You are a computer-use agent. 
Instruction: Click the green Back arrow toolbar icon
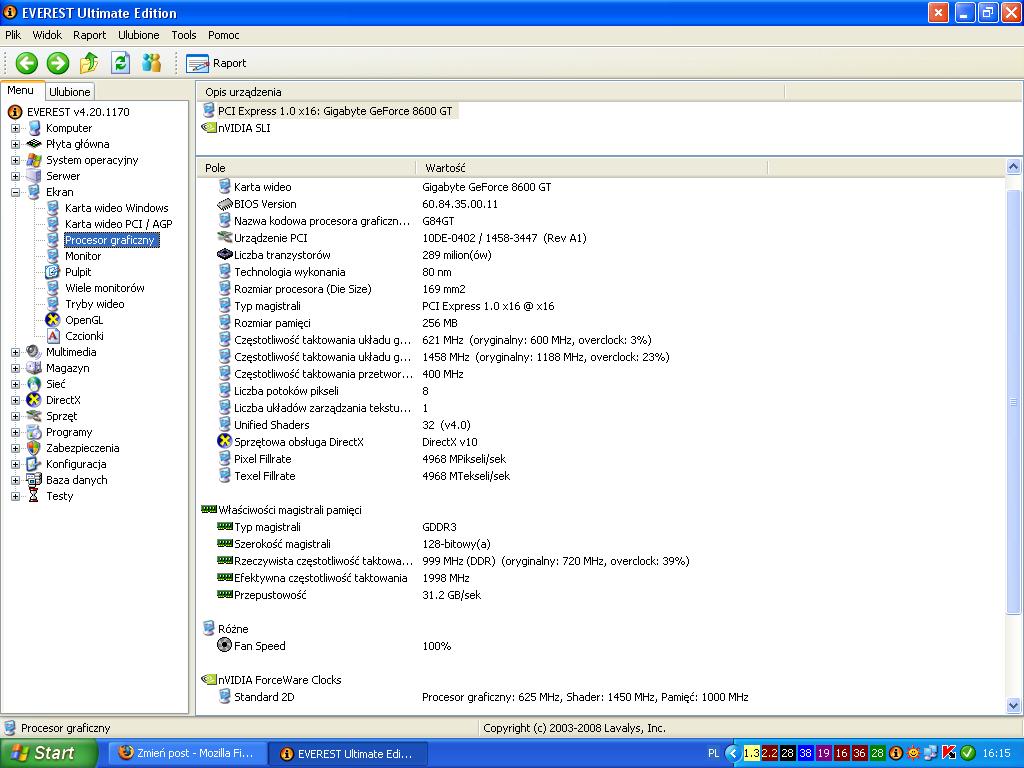coord(27,63)
